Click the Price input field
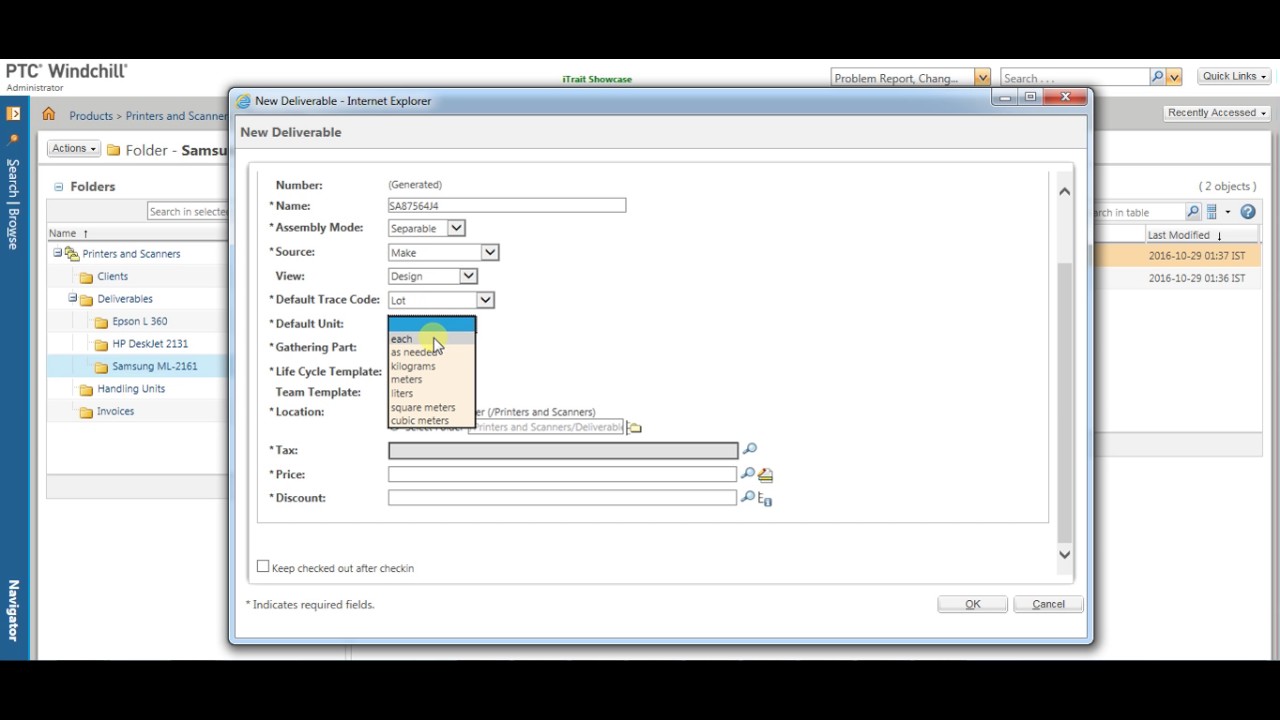 tap(562, 474)
